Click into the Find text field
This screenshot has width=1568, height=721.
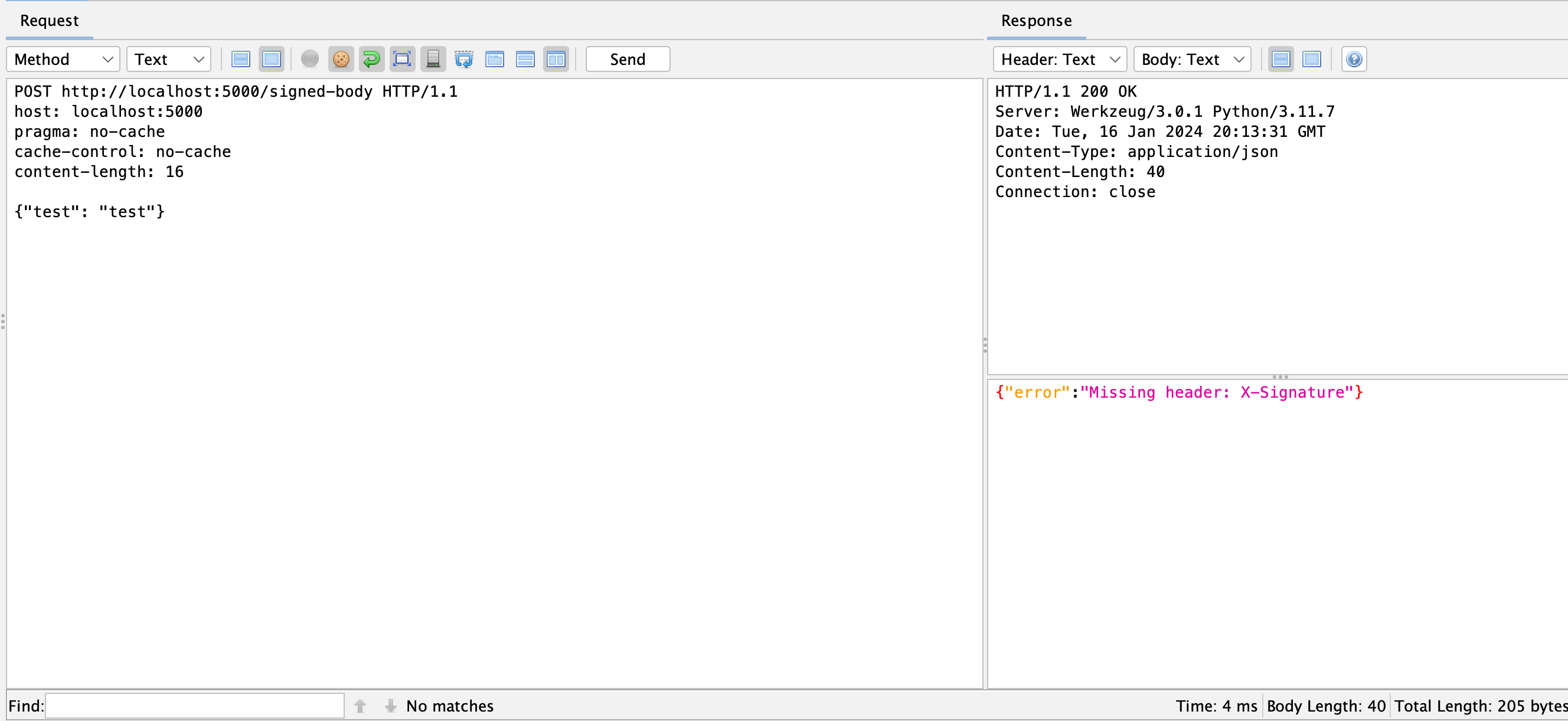click(x=195, y=706)
